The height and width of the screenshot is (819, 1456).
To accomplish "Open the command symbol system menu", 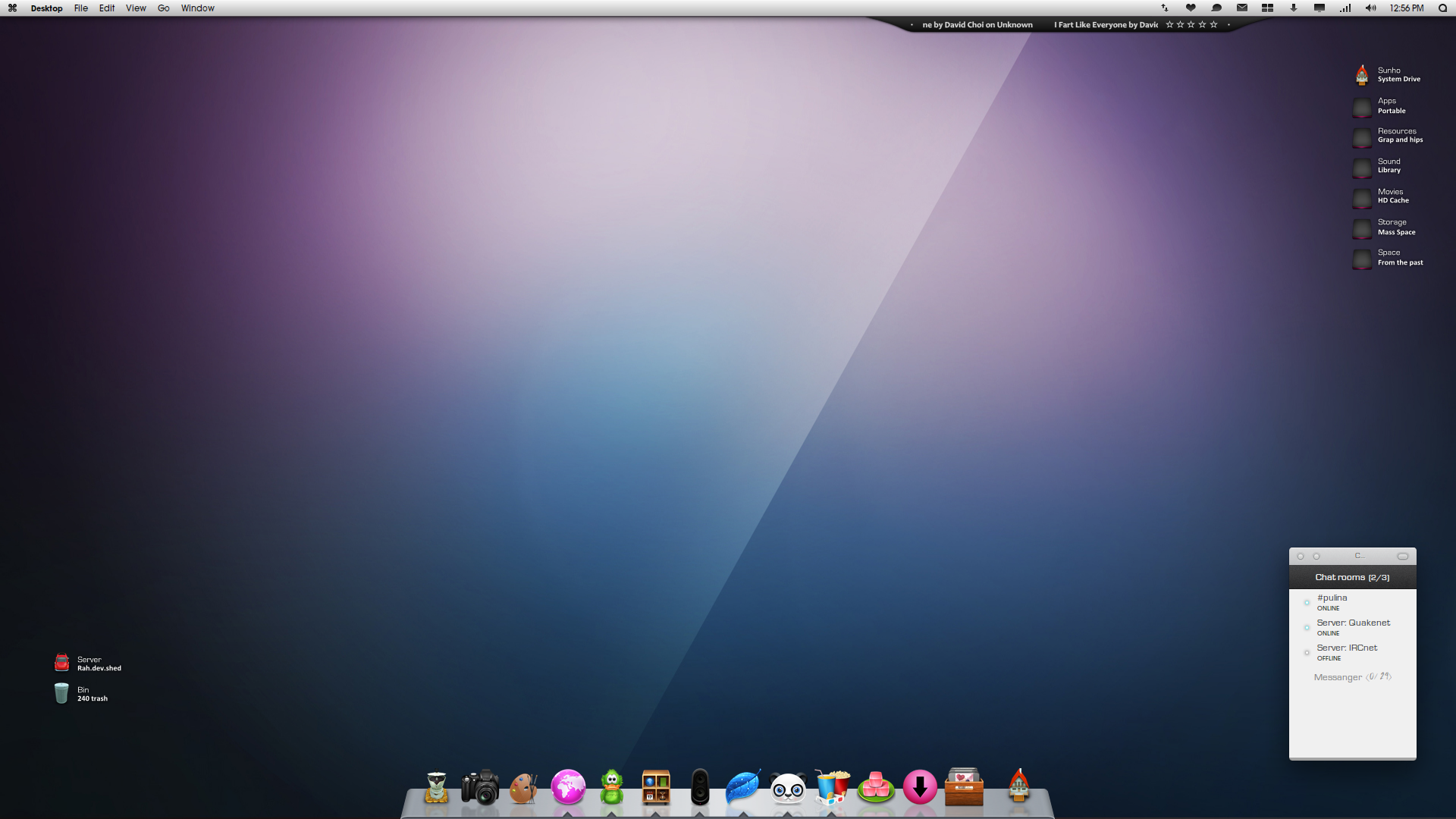I will 12,8.
